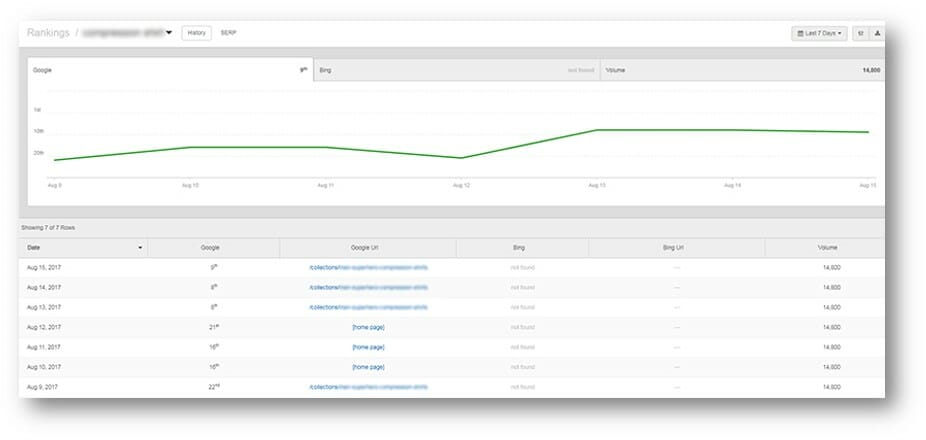This screenshot has width=926, height=440.
Task: Select the Volume chart tab
Action: [x=742, y=70]
